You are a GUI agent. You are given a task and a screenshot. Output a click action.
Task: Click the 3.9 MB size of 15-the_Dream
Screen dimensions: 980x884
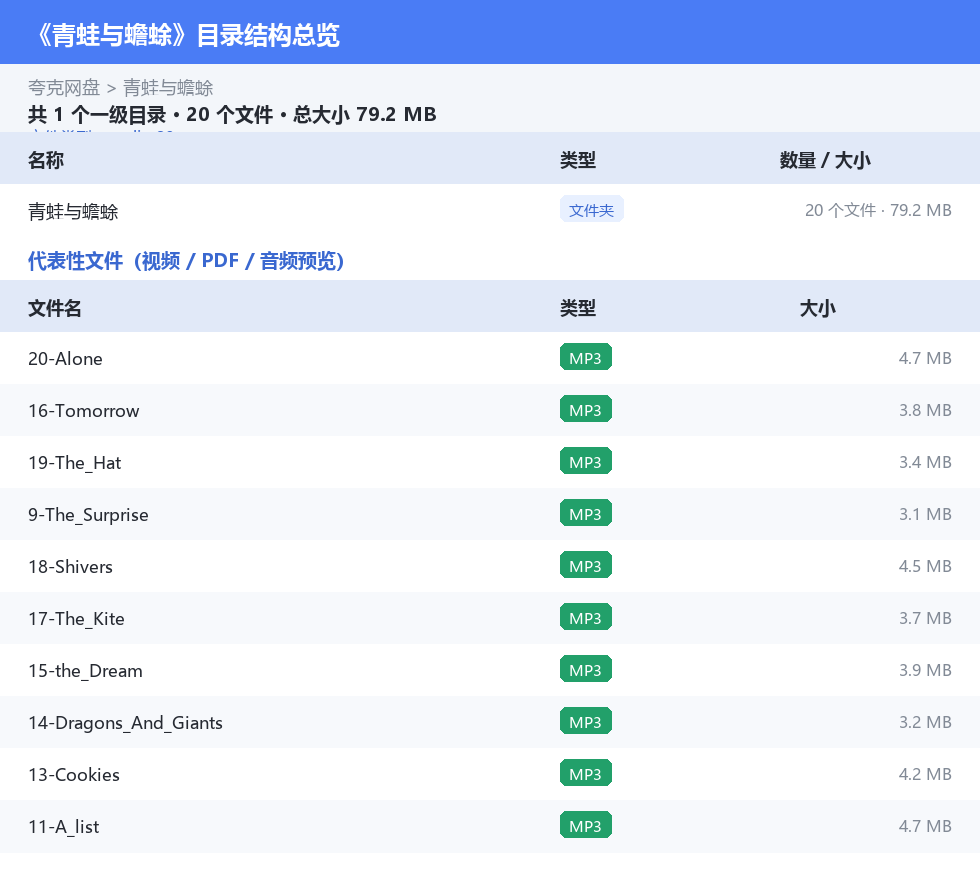point(925,670)
